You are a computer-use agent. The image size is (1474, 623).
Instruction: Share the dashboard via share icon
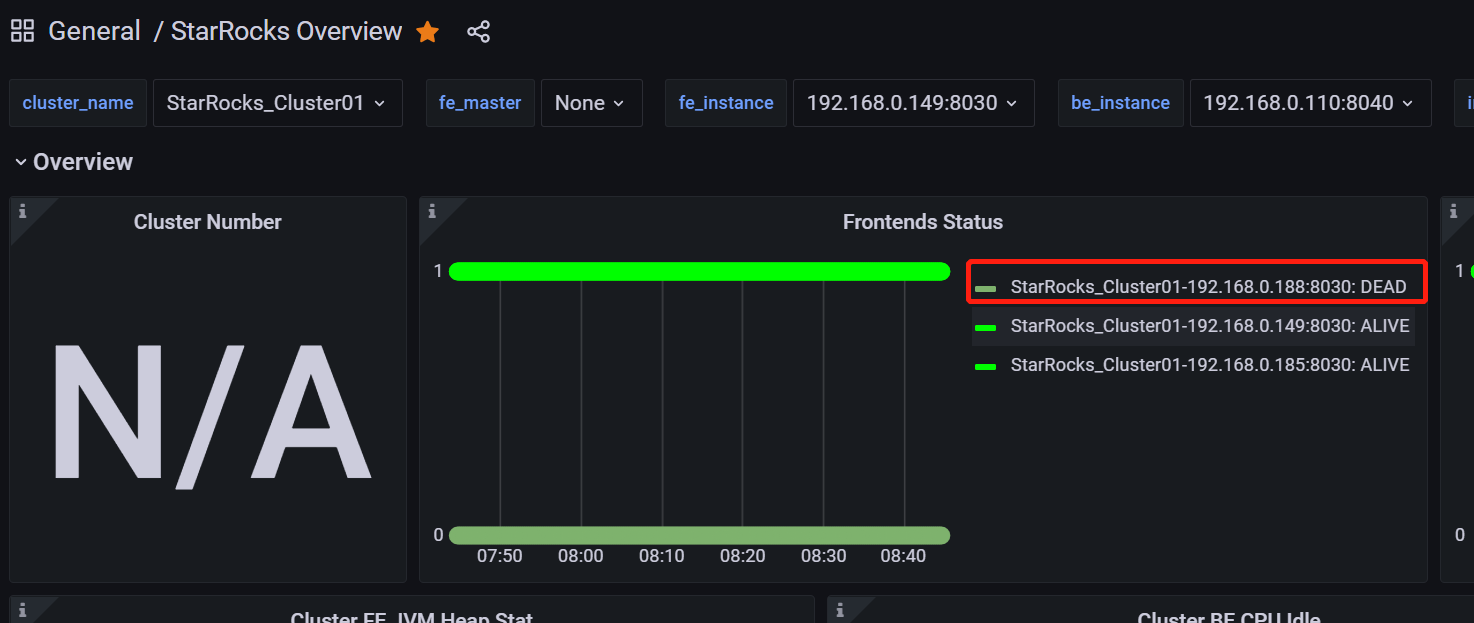pyautogui.click(x=479, y=31)
